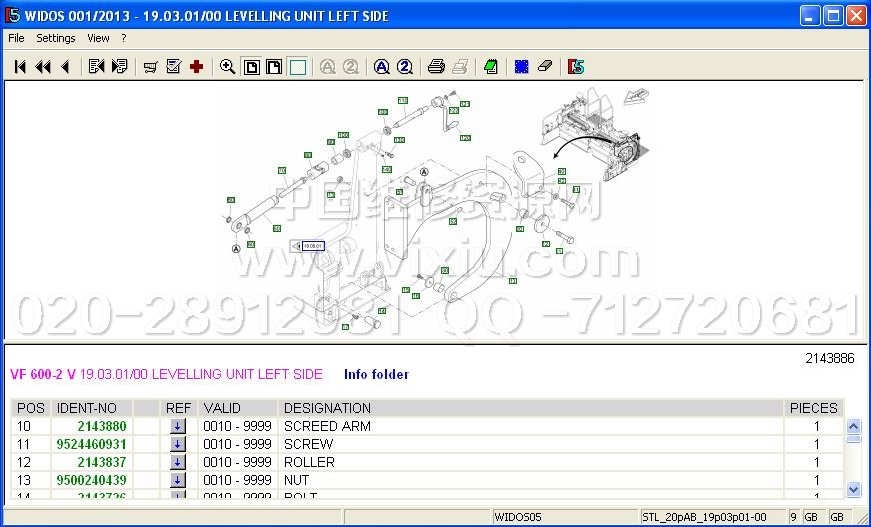Toggle the blue circled A button
This screenshot has width=871, height=527.
click(x=381, y=67)
